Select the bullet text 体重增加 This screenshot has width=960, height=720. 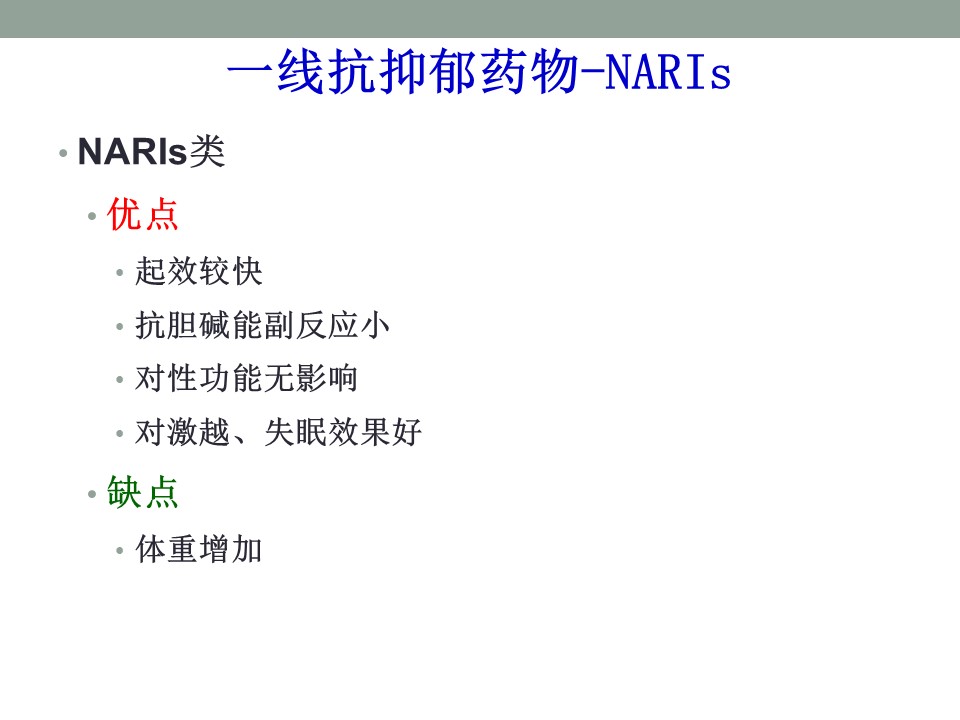pos(199,549)
